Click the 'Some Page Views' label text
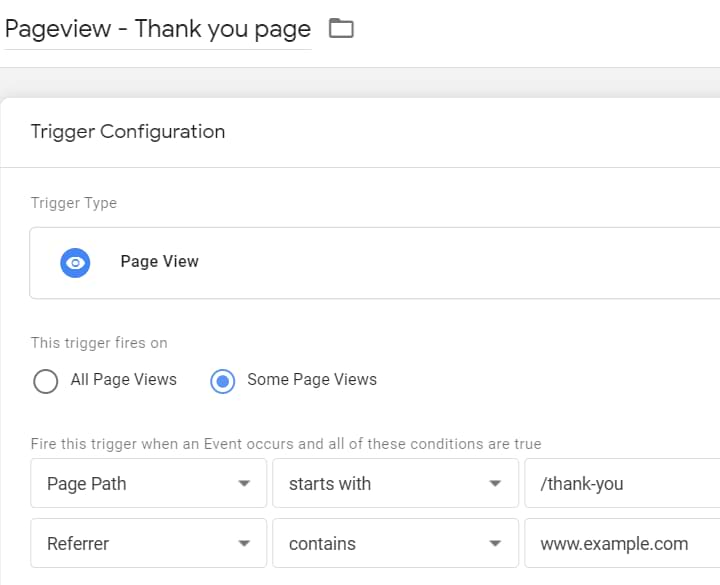This screenshot has width=720, height=585. click(312, 380)
